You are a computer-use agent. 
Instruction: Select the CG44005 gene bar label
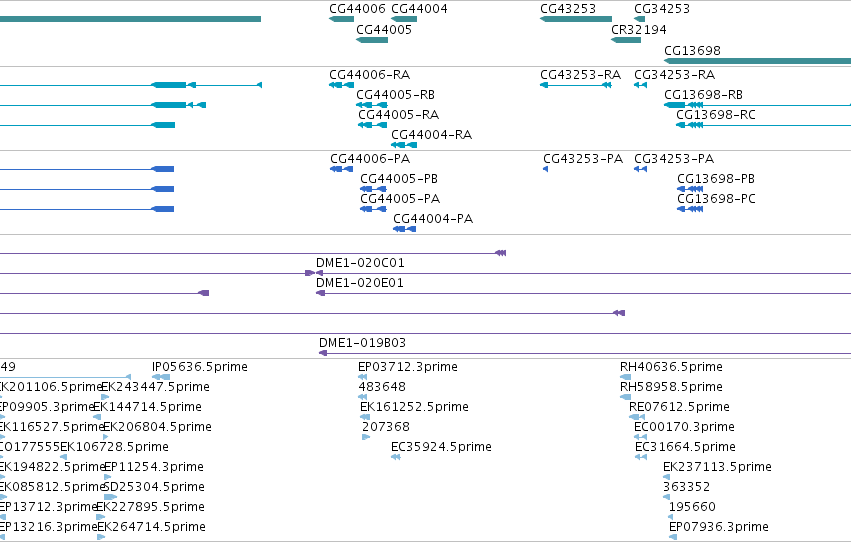[x=384, y=29]
